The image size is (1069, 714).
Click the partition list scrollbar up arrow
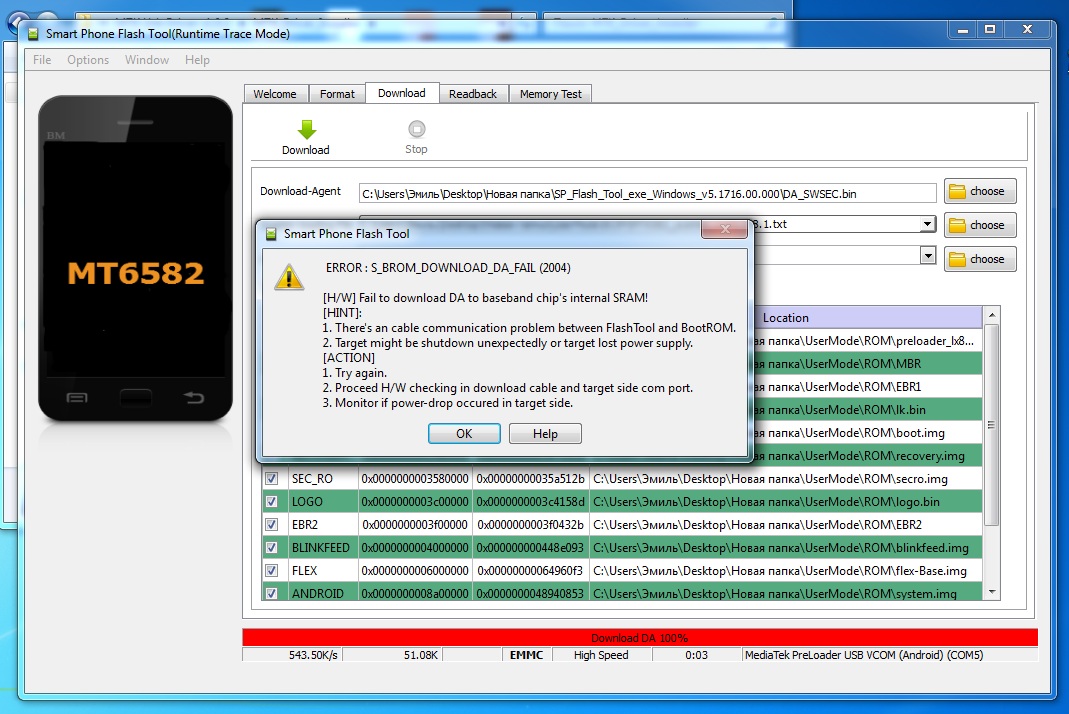pos(992,314)
